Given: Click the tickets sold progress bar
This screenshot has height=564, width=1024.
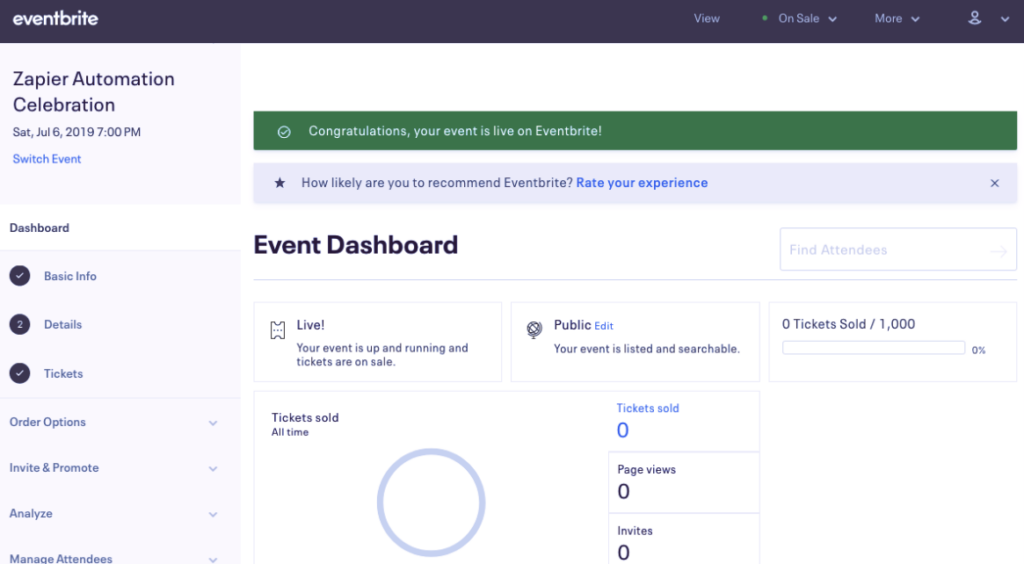Looking at the screenshot, I should coord(873,348).
